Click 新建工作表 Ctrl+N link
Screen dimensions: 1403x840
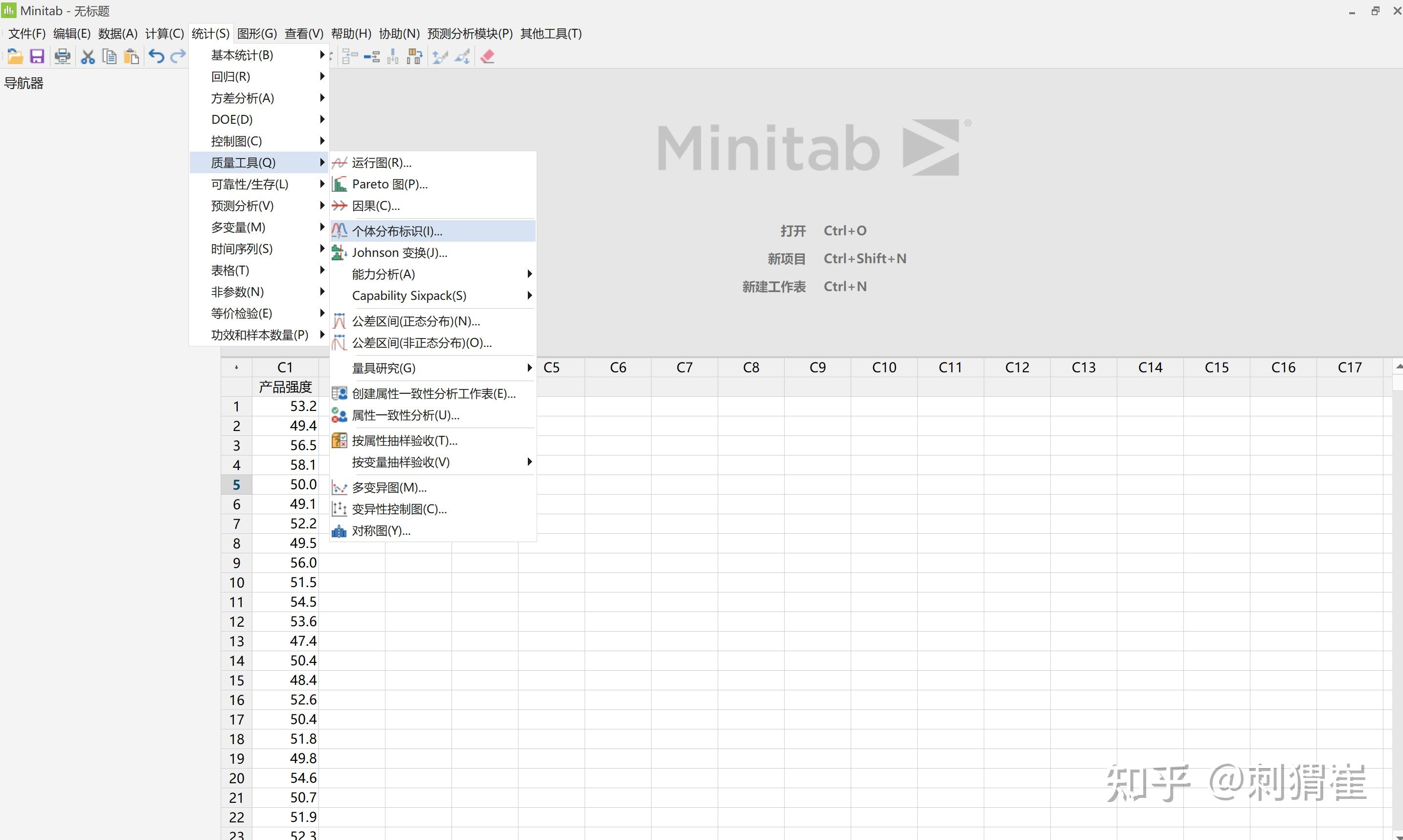804,286
